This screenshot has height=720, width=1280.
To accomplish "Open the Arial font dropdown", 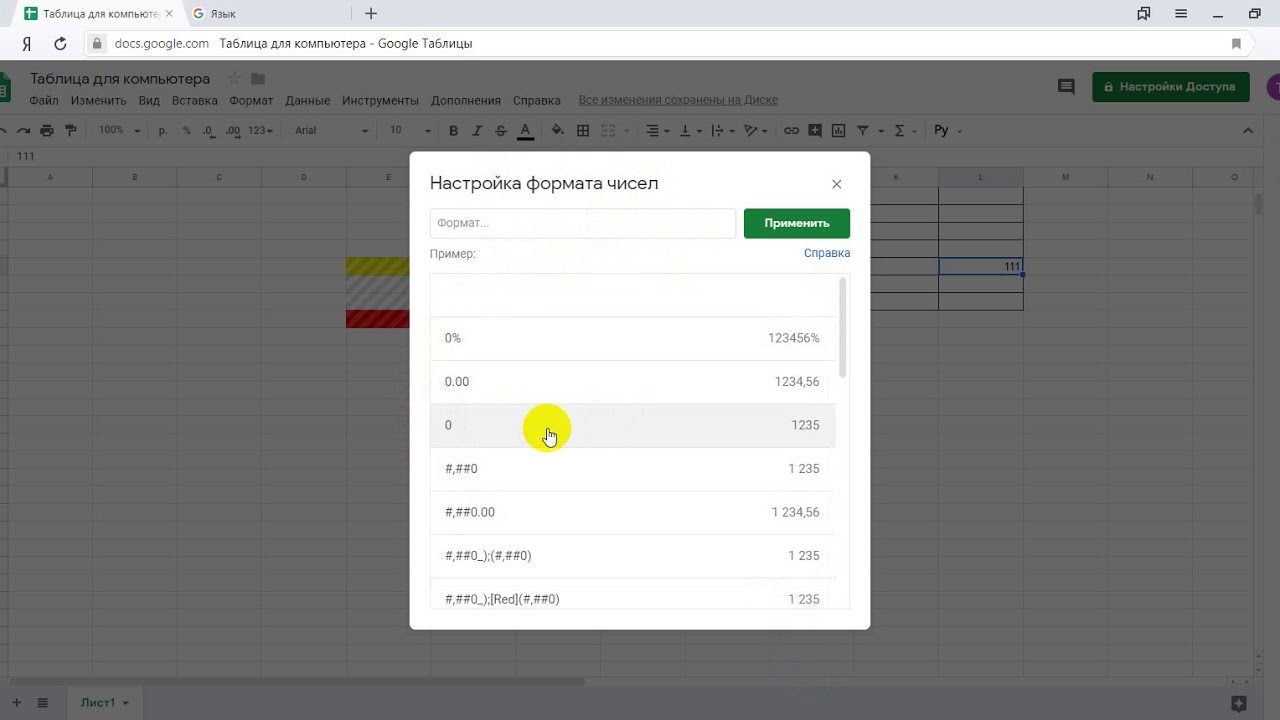I will pyautogui.click(x=331, y=130).
